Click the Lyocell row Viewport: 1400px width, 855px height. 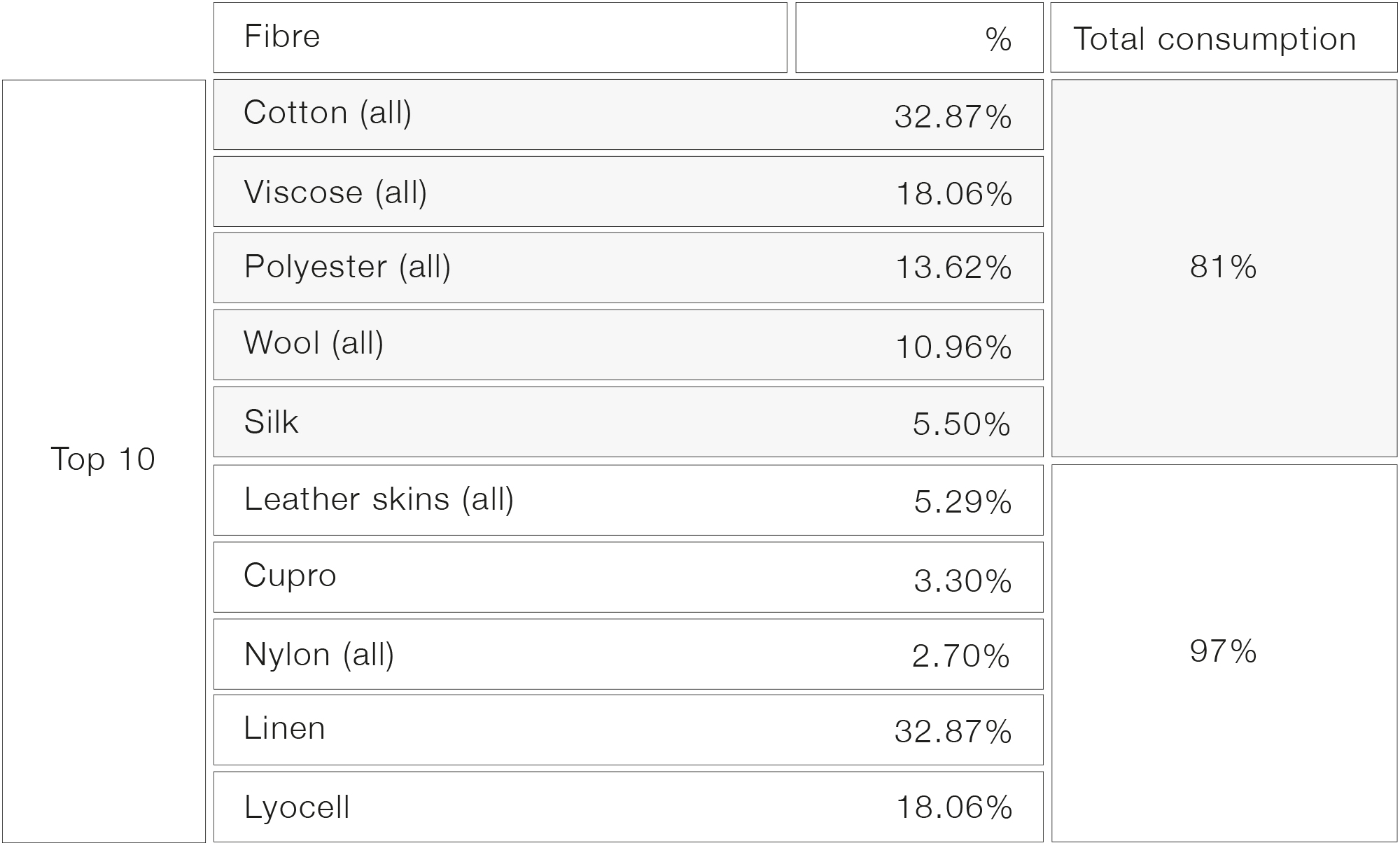[628, 807]
